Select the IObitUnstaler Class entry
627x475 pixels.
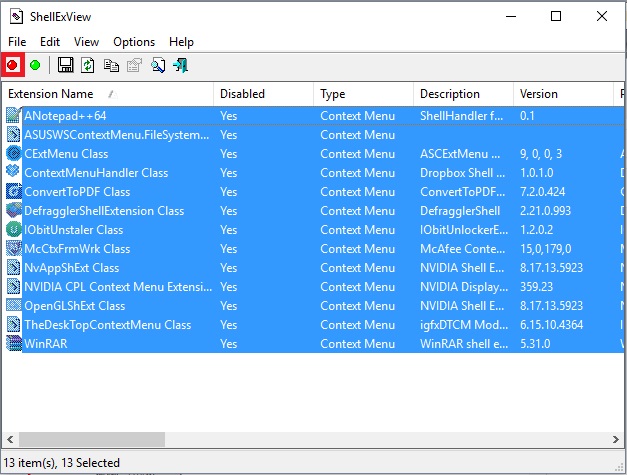tap(74, 230)
